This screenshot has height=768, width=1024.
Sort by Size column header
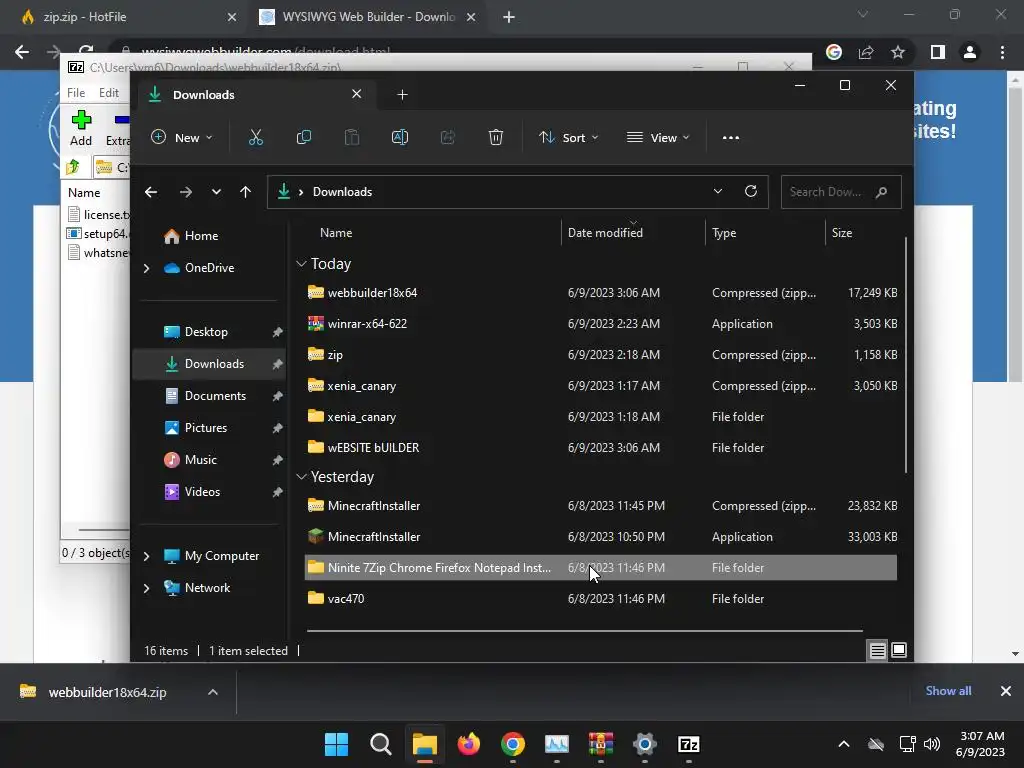pos(842,233)
